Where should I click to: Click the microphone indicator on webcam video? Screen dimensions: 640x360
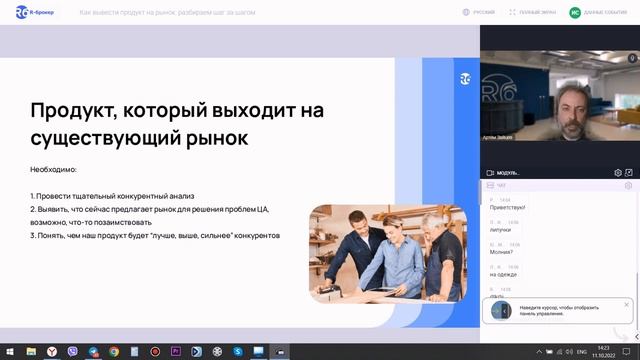click(x=632, y=58)
